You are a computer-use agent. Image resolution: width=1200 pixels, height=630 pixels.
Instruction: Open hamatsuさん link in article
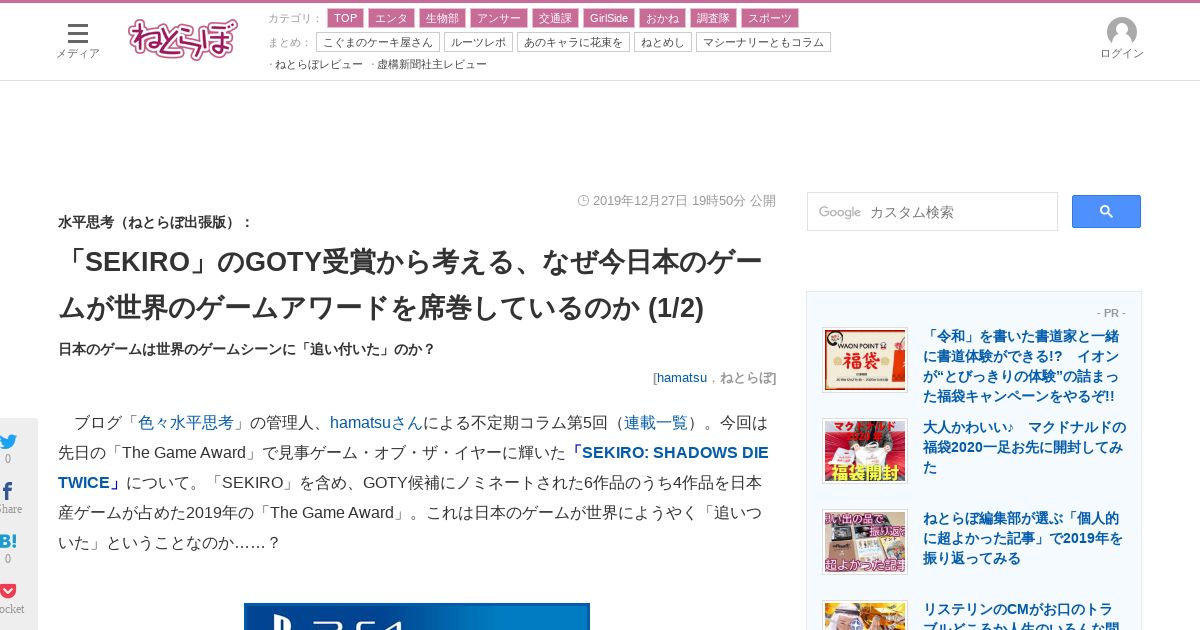tap(376, 422)
